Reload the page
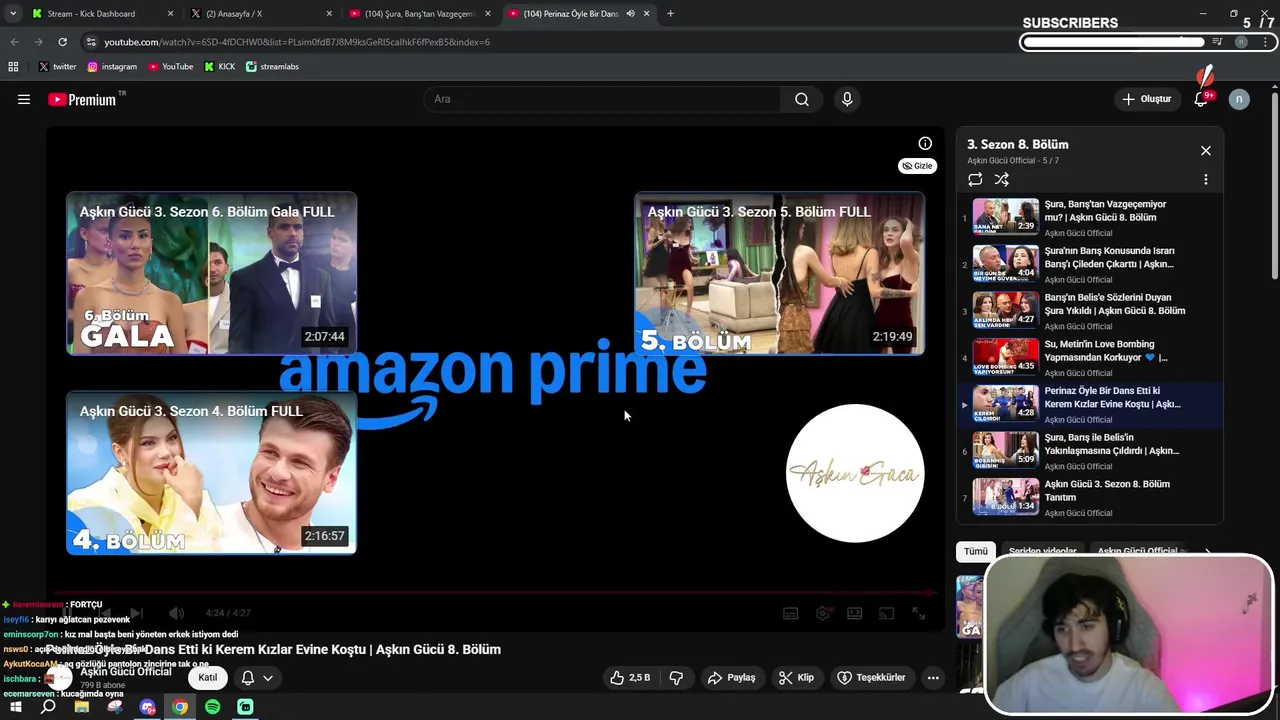 (x=62, y=42)
